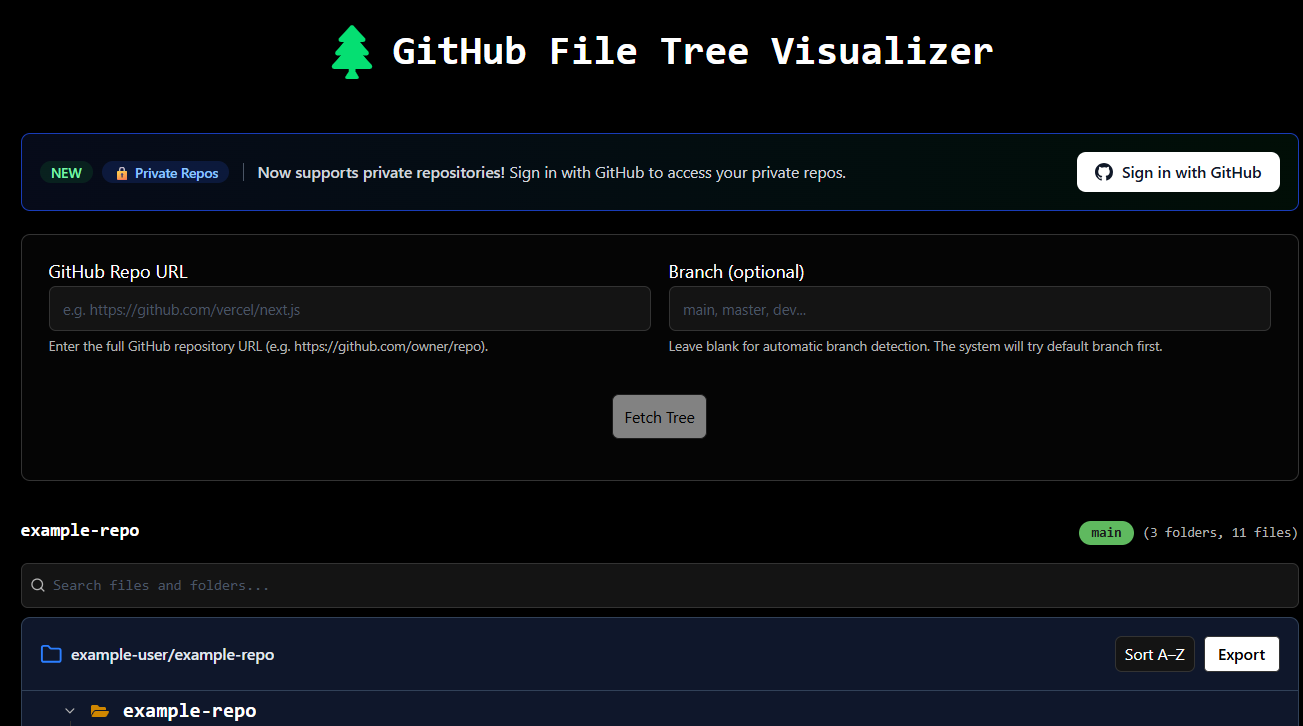Click the Search files and folders box
This screenshot has width=1303, height=726.
(x=660, y=585)
